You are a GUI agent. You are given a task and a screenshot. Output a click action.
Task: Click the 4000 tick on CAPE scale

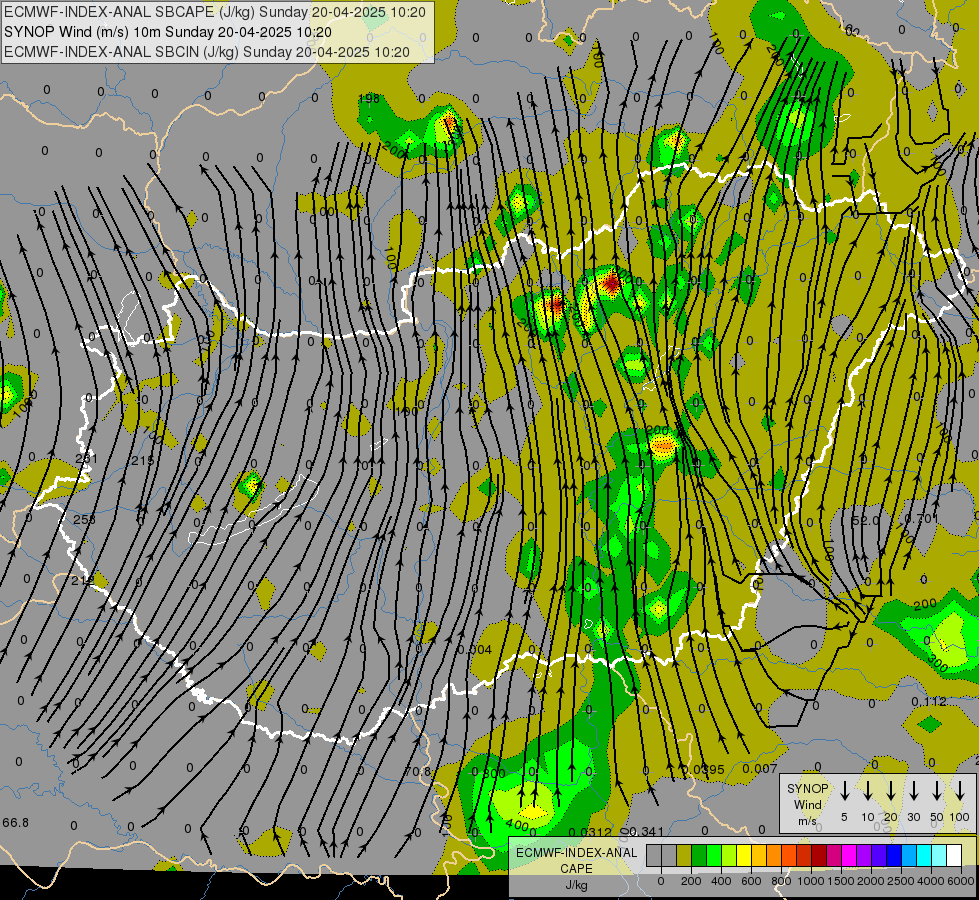[x=931, y=881]
